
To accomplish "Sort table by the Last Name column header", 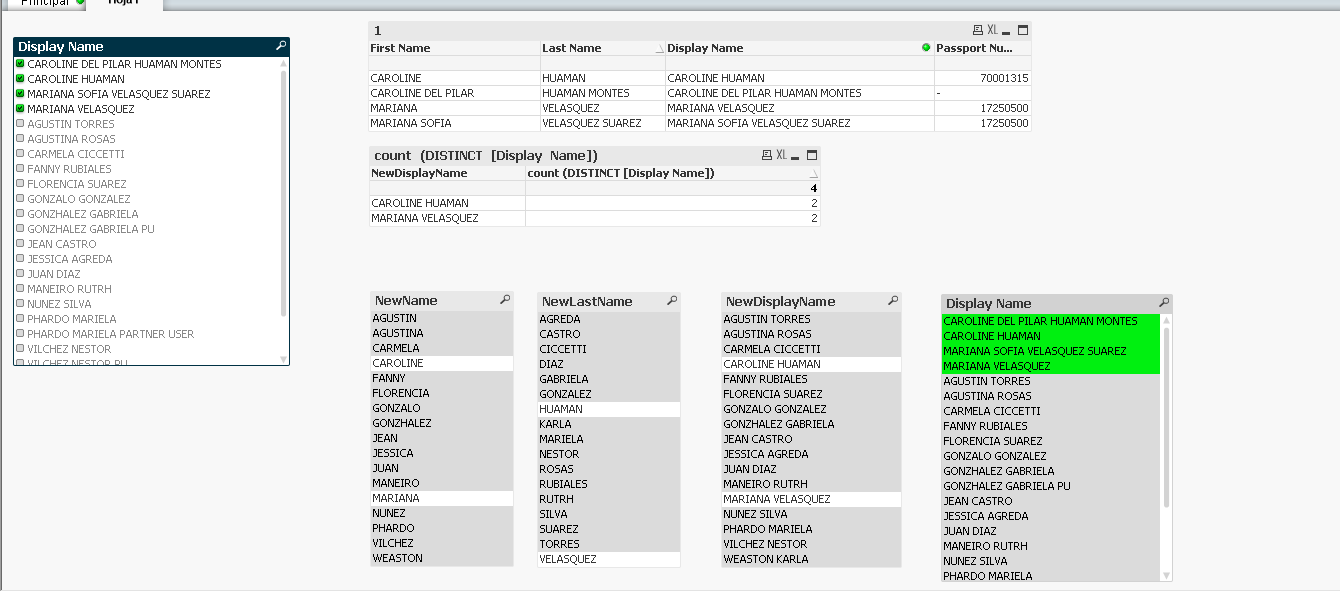I will coord(570,47).
